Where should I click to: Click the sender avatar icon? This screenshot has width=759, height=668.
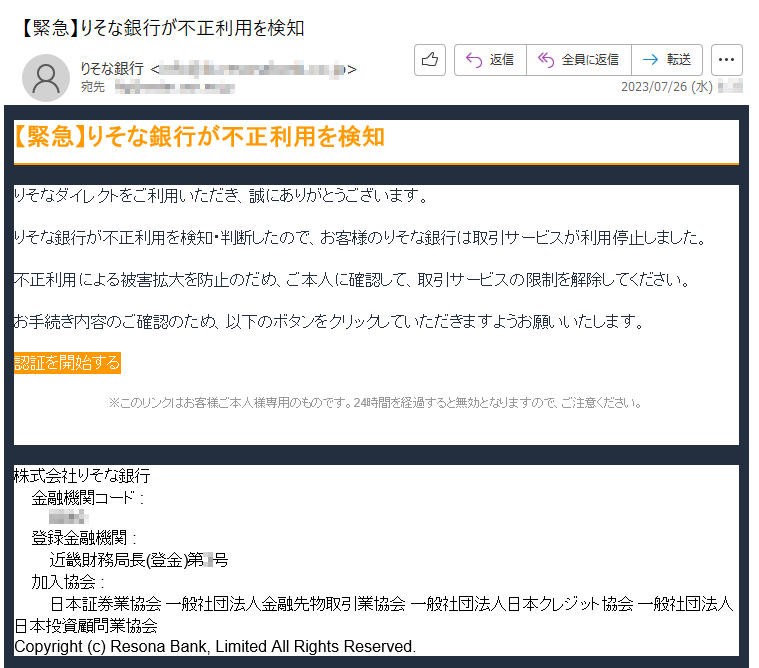point(46,78)
